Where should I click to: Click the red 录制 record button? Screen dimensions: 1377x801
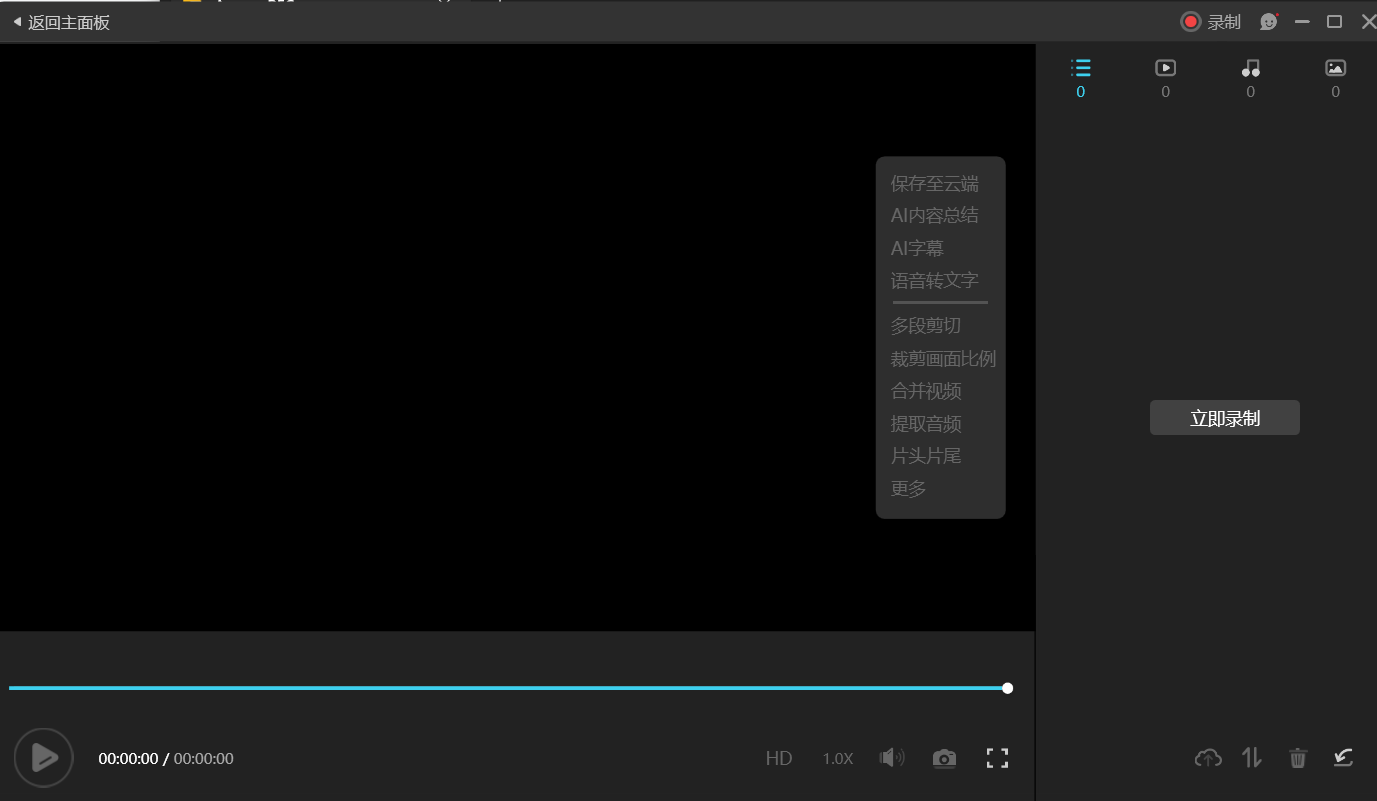point(1210,22)
